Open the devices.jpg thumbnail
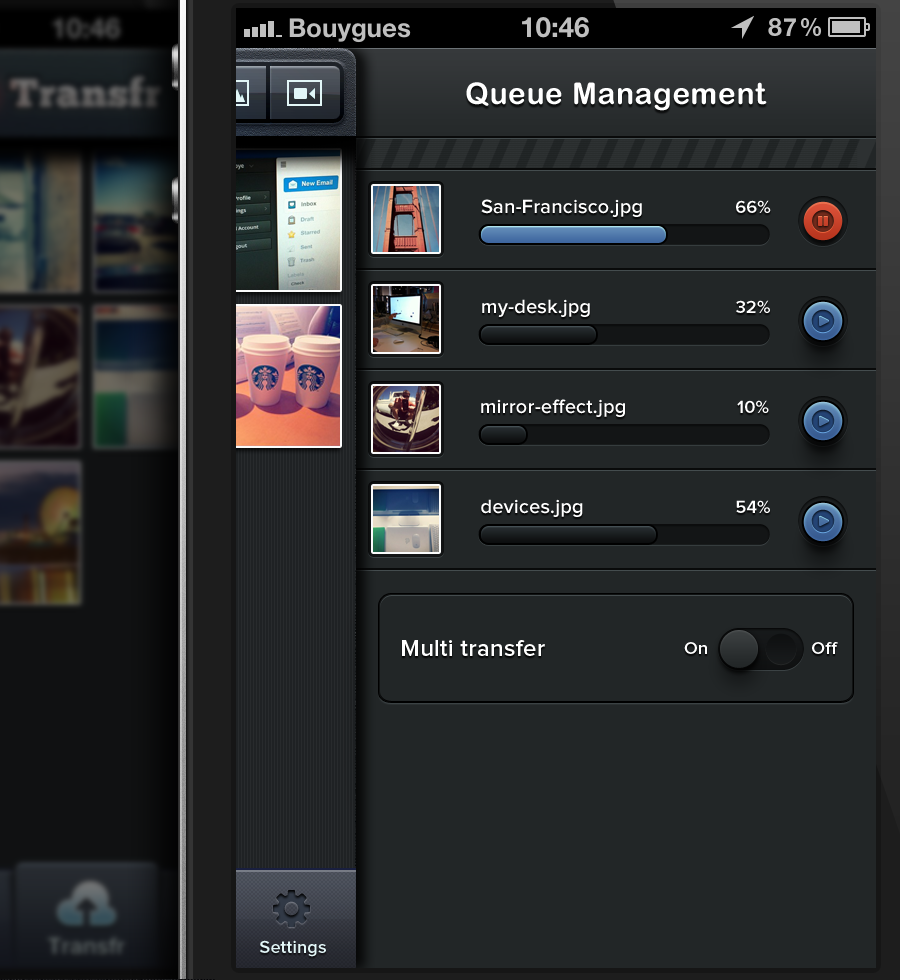This screenshot has height=980, width=900. point(406,519)
